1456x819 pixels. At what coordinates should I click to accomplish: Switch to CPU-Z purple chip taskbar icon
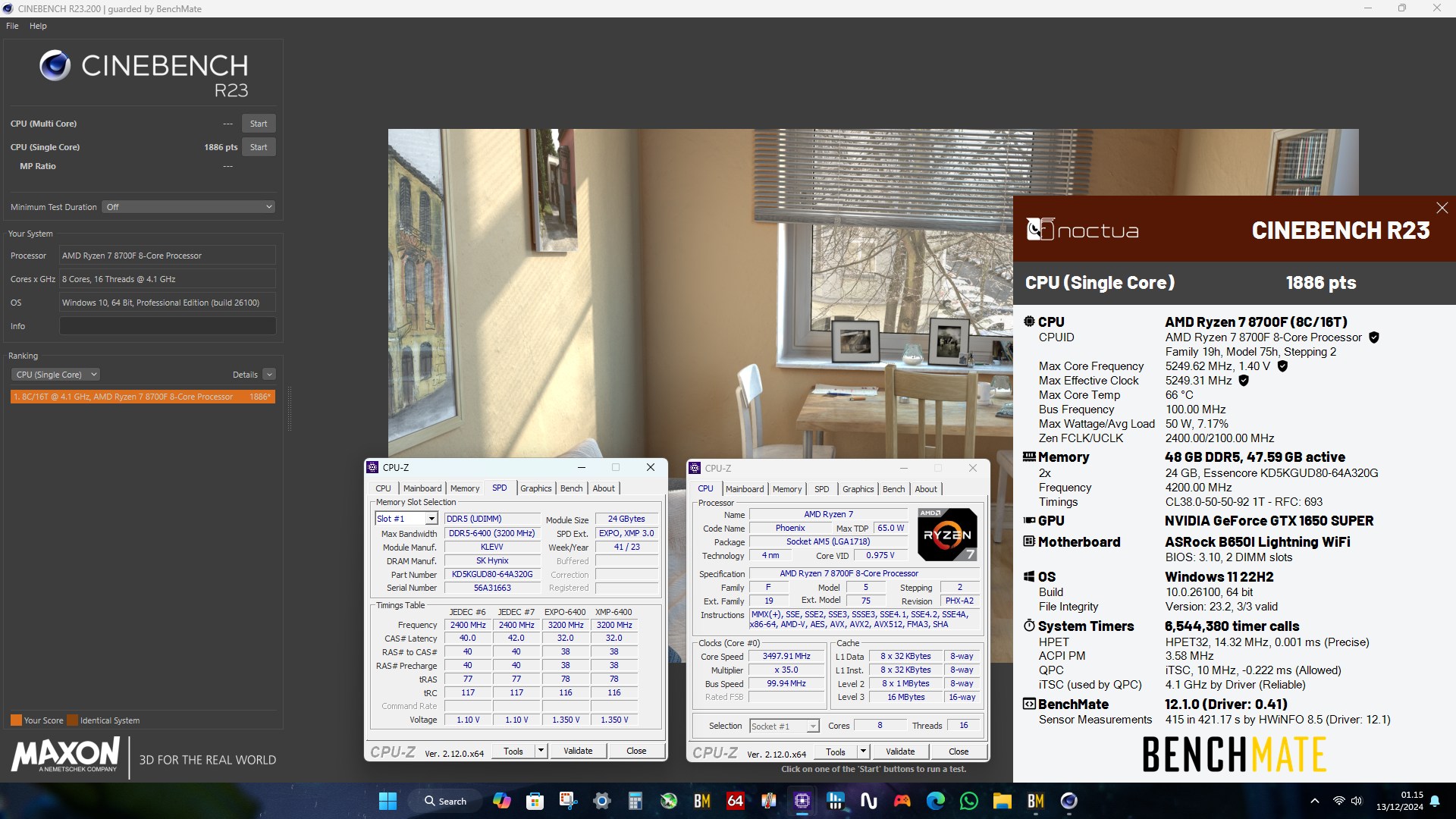pyautogui.click(x=802, y=801)
